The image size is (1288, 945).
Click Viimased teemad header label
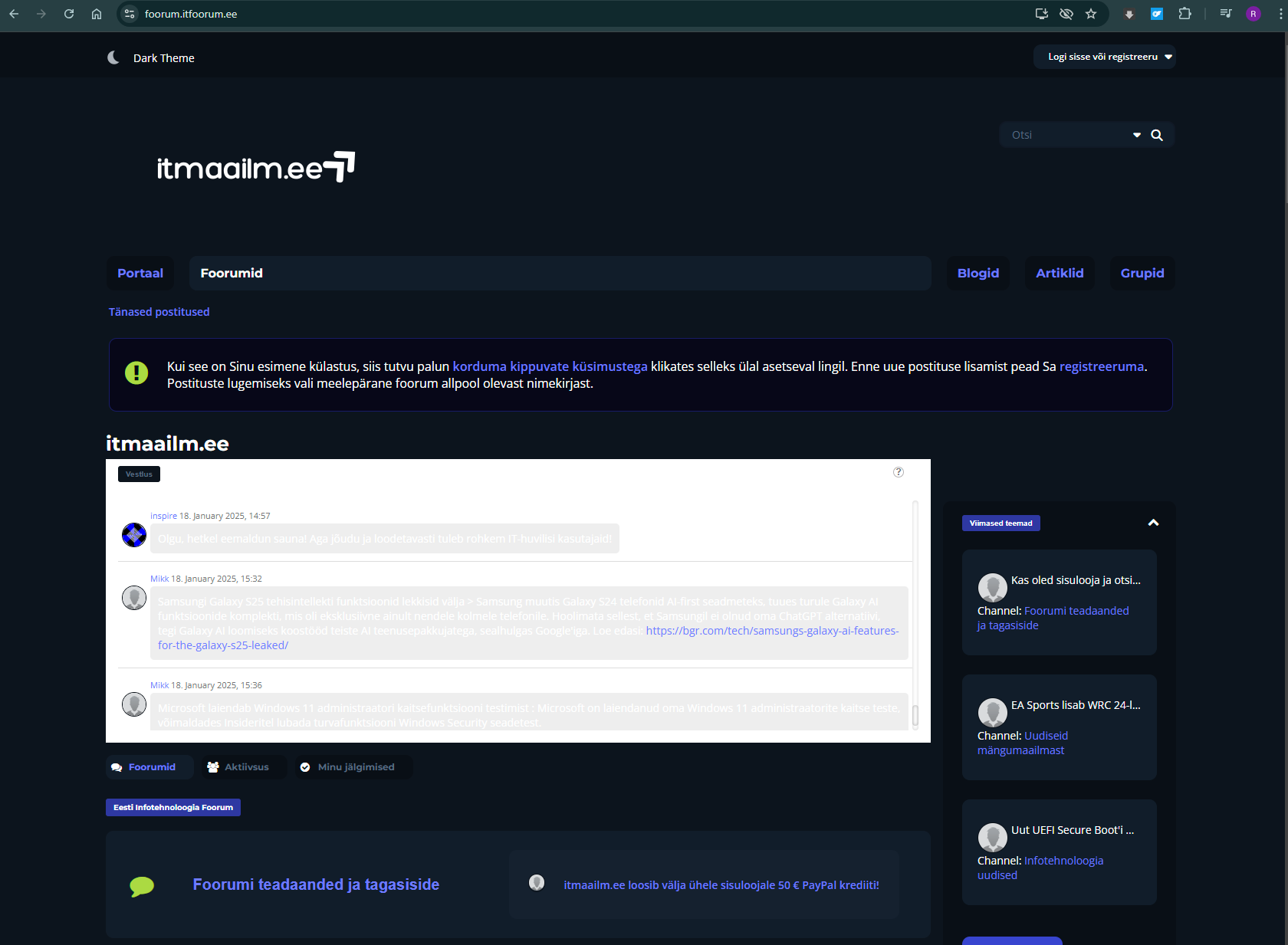coord(1001,523)
